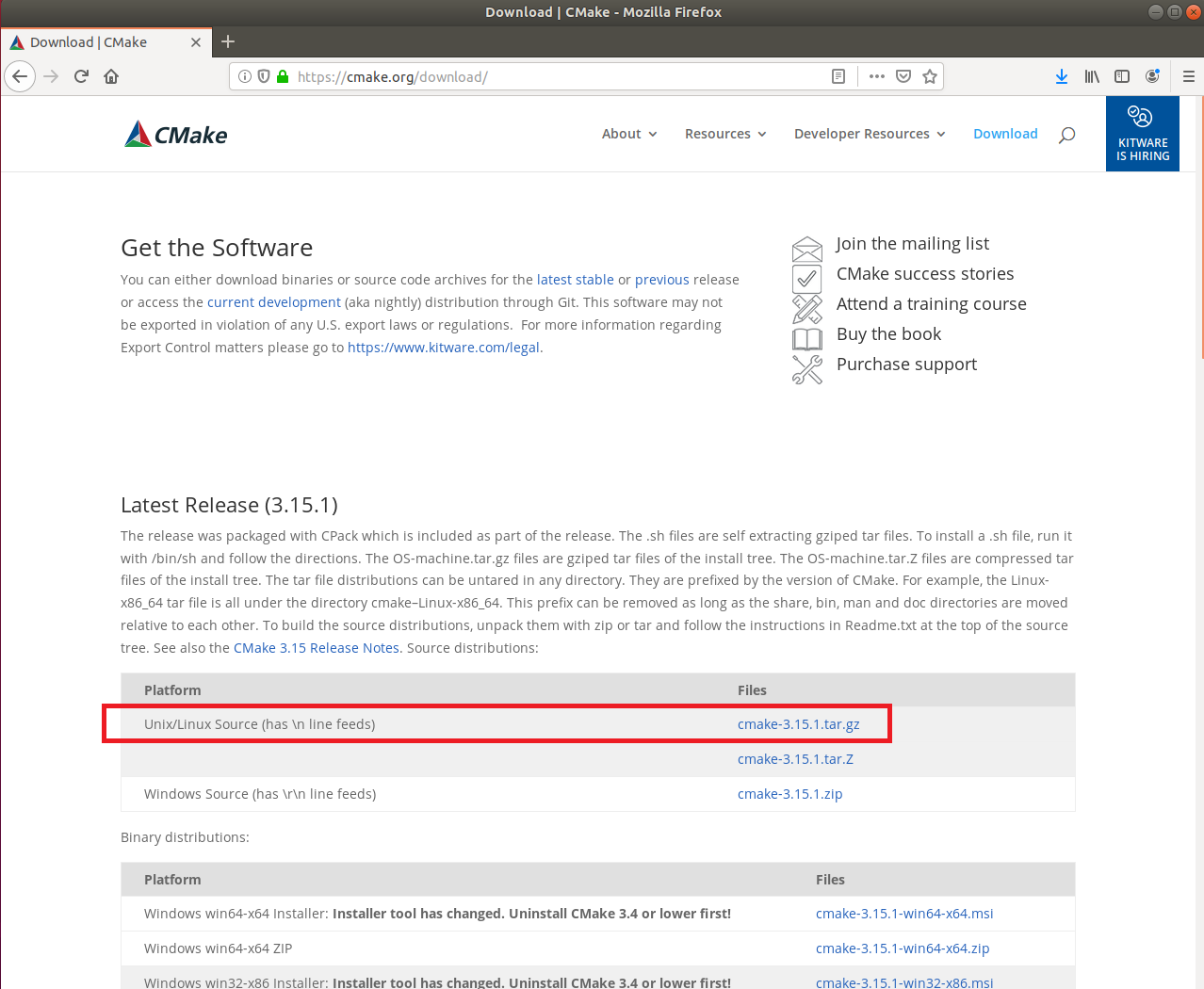Download cmake-3.15.1.tar.Z
The image size is (1204, 989).
[x=795, y=759]
